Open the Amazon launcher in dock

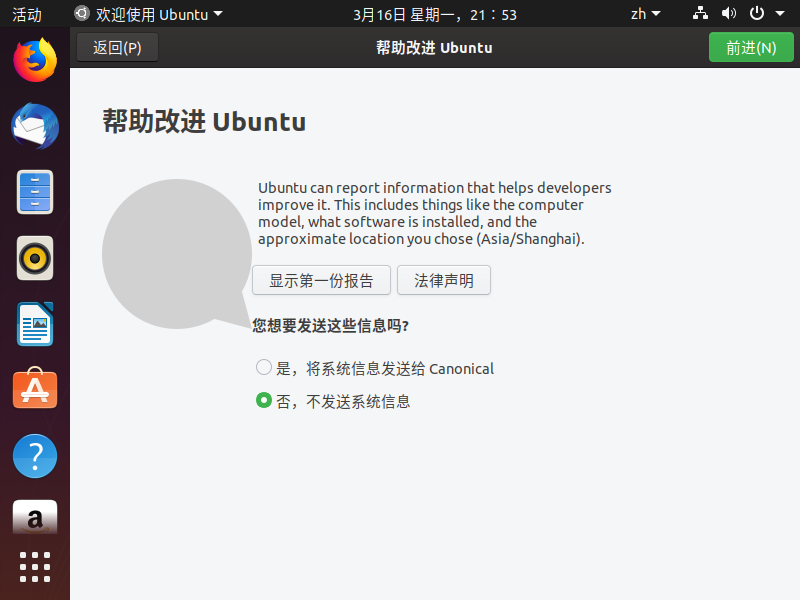pos(35,517)
